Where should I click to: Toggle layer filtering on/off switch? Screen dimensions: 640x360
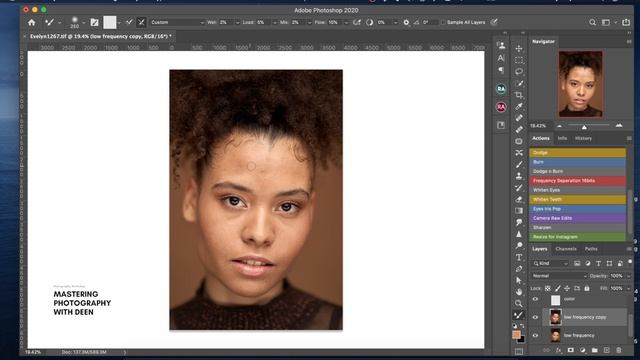coord(630,262)
